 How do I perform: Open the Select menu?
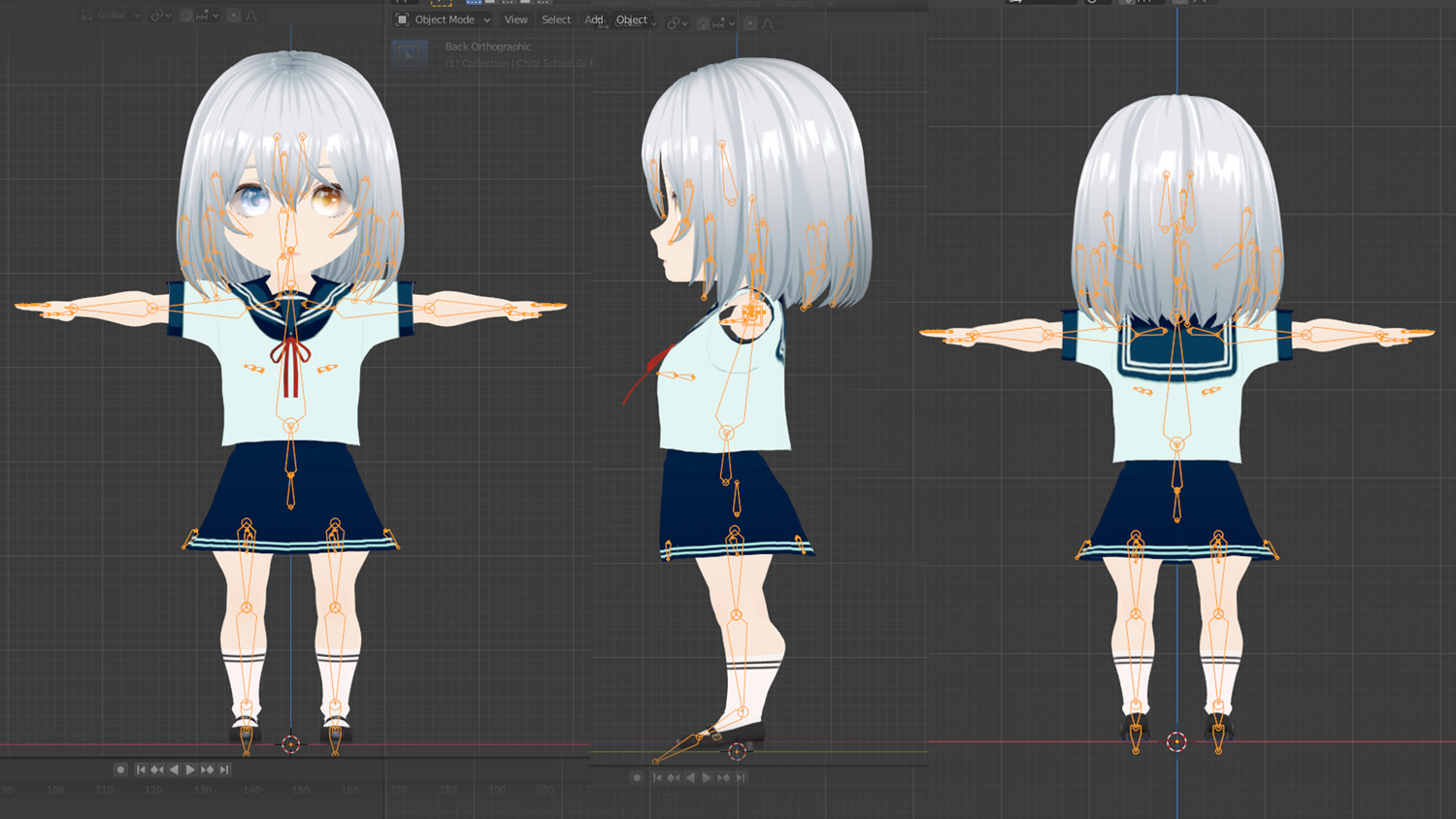(x=556, y=19)
